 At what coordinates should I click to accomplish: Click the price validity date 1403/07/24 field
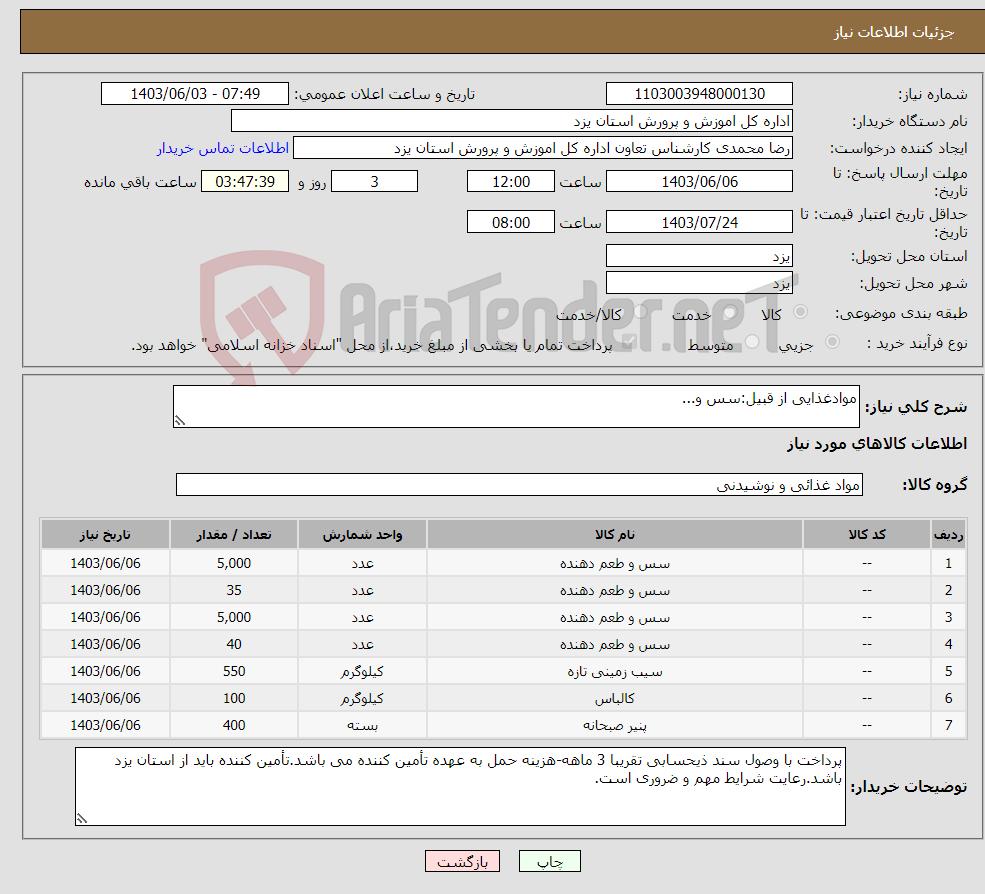click(699, 222)
